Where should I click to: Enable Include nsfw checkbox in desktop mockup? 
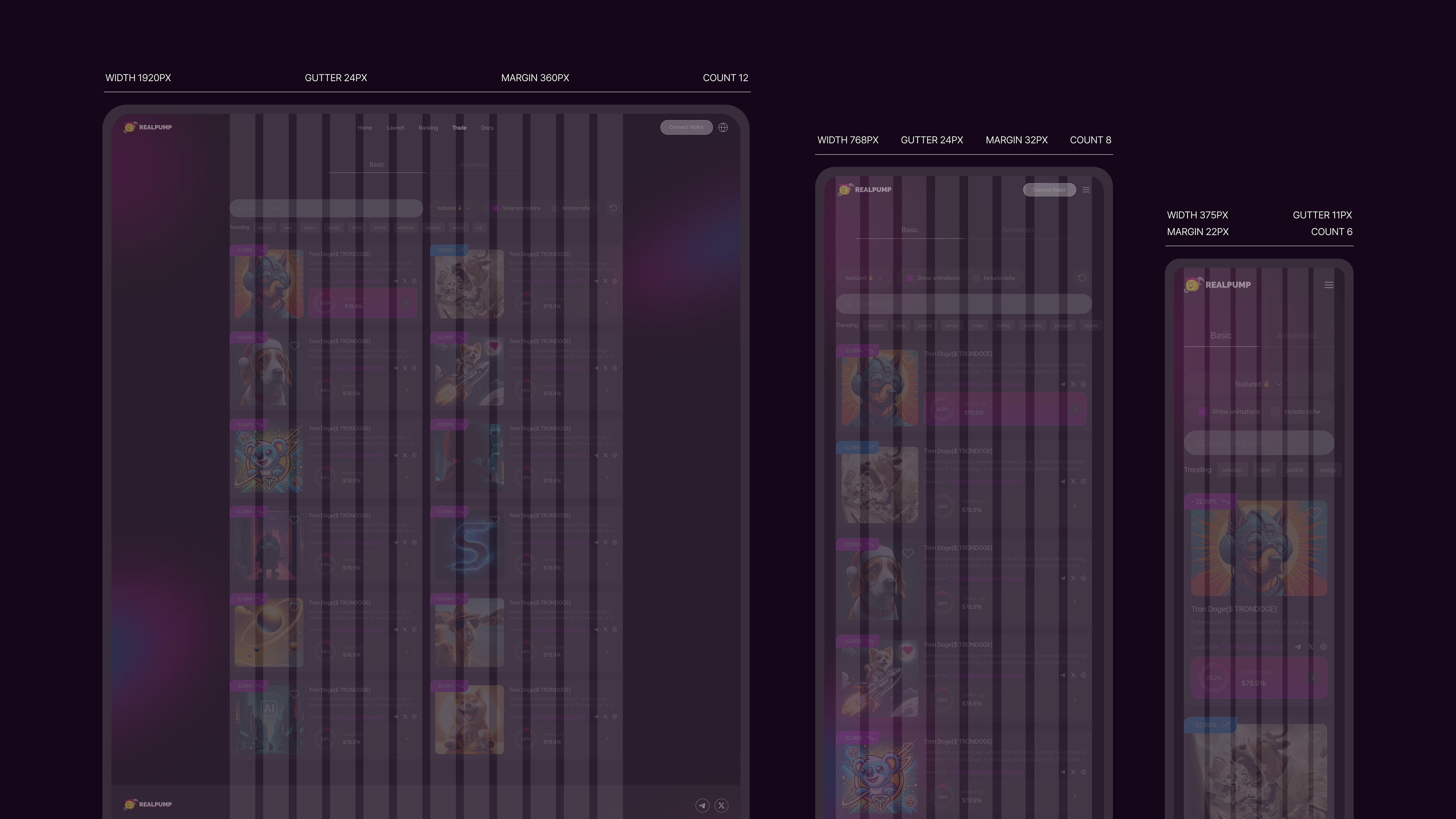pos(555,208)
